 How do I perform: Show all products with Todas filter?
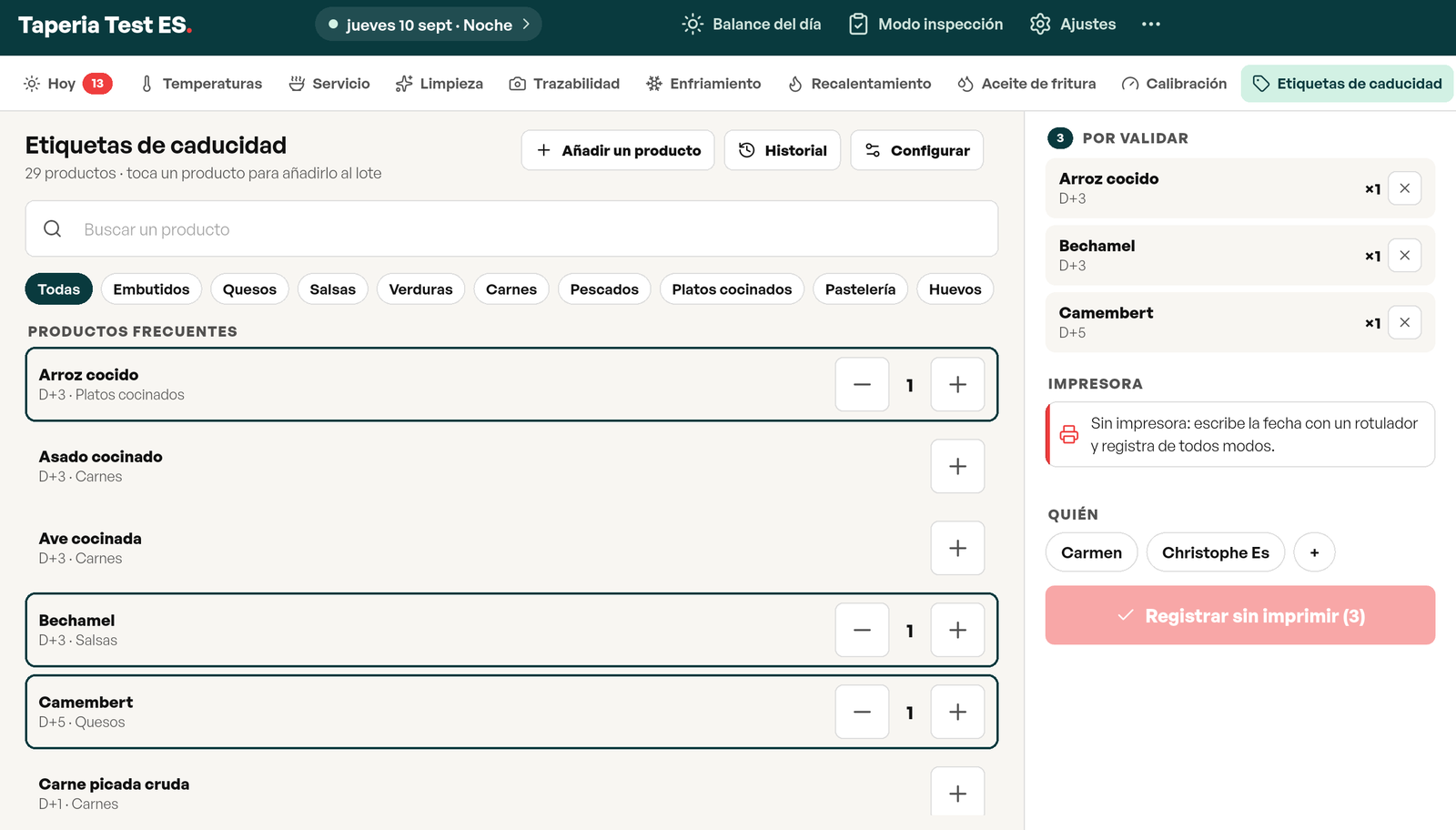coord(59,289)
